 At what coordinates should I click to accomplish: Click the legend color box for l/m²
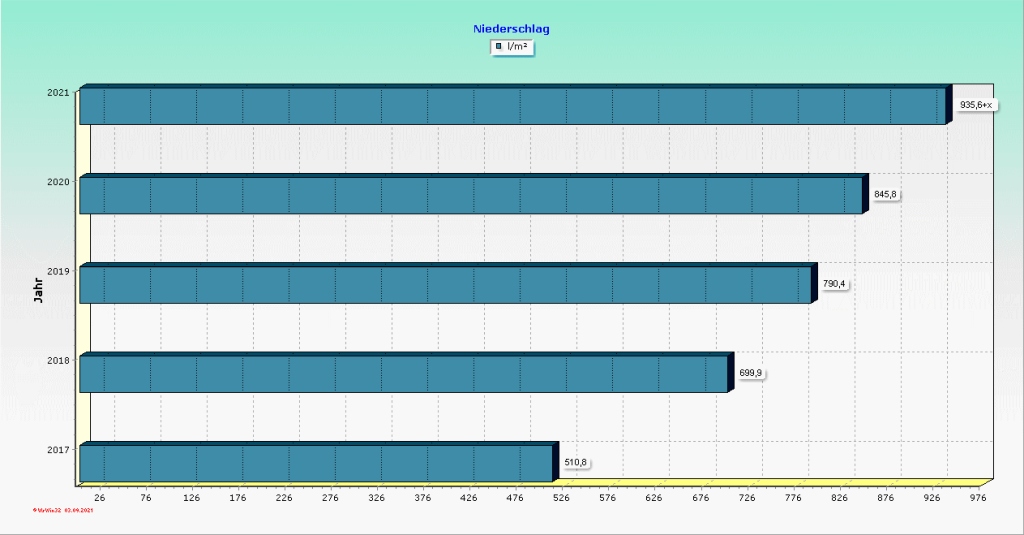(499, 47)
